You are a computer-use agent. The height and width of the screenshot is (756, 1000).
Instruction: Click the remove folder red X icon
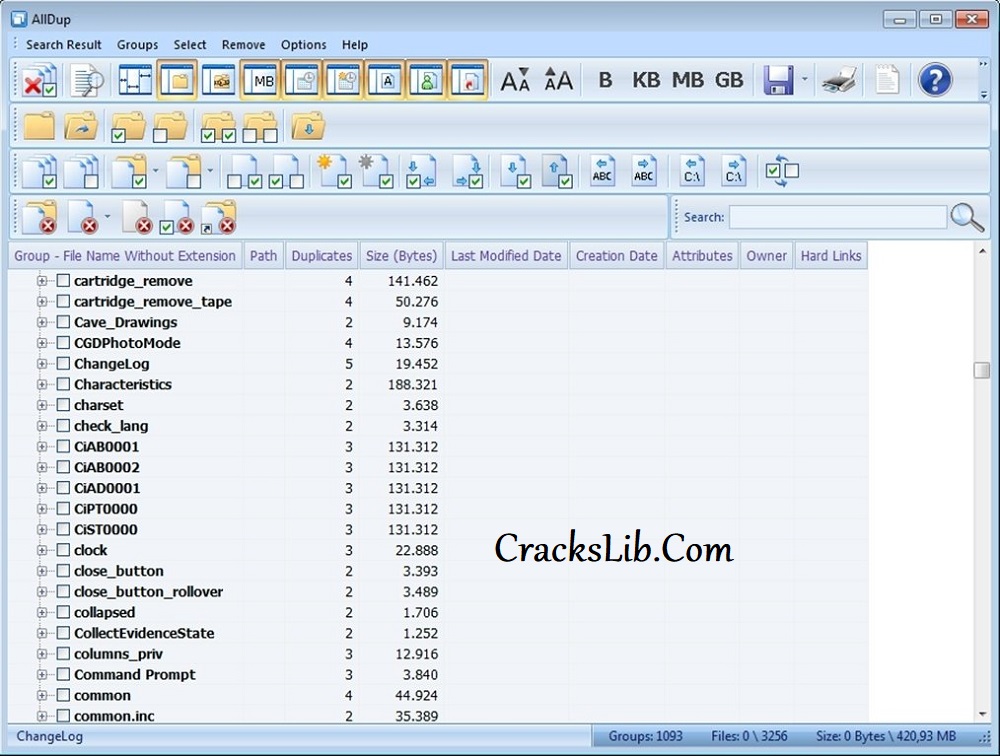point(40,218)
